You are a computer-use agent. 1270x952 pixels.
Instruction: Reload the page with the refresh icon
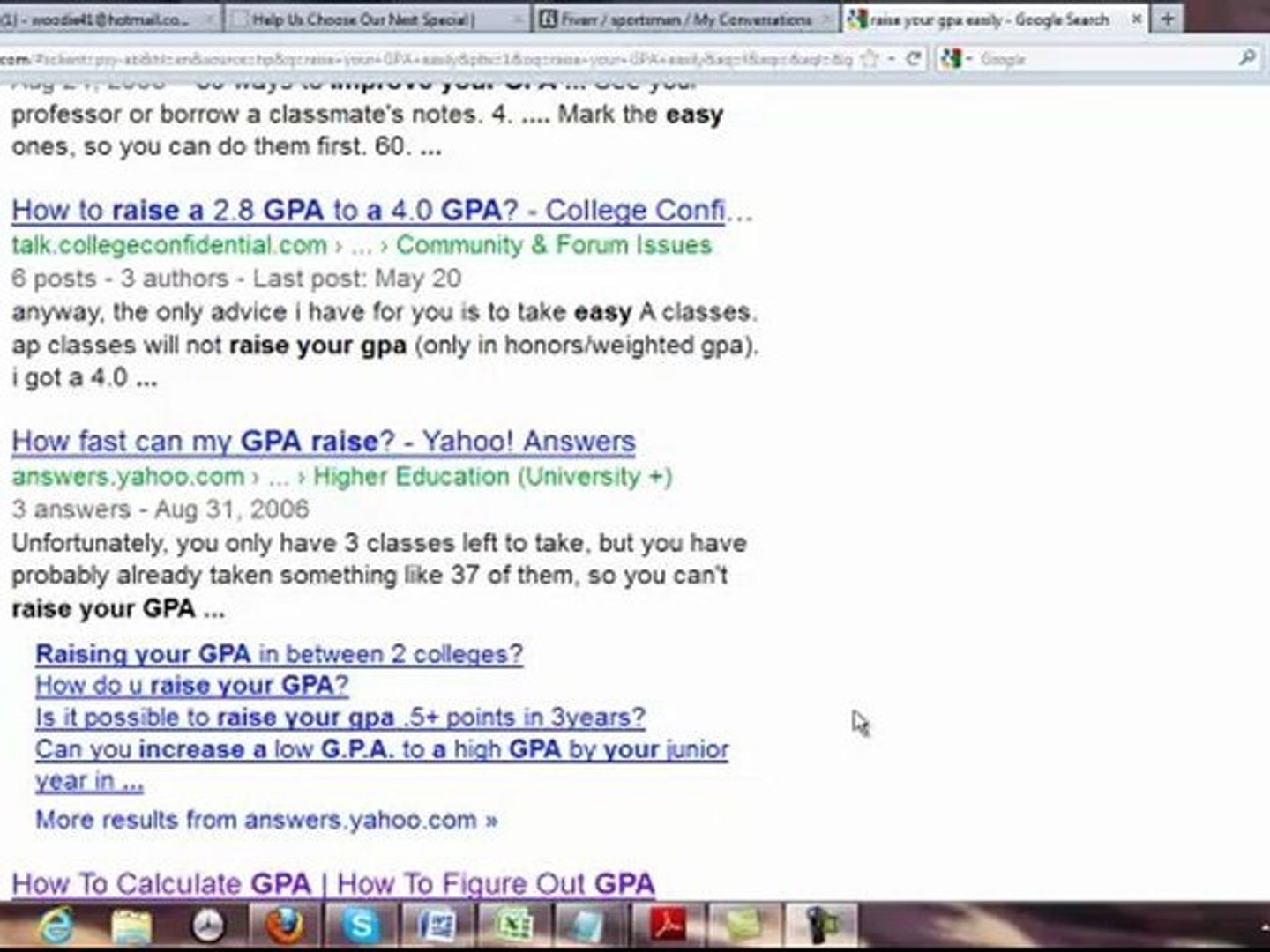tap(914, 58)
